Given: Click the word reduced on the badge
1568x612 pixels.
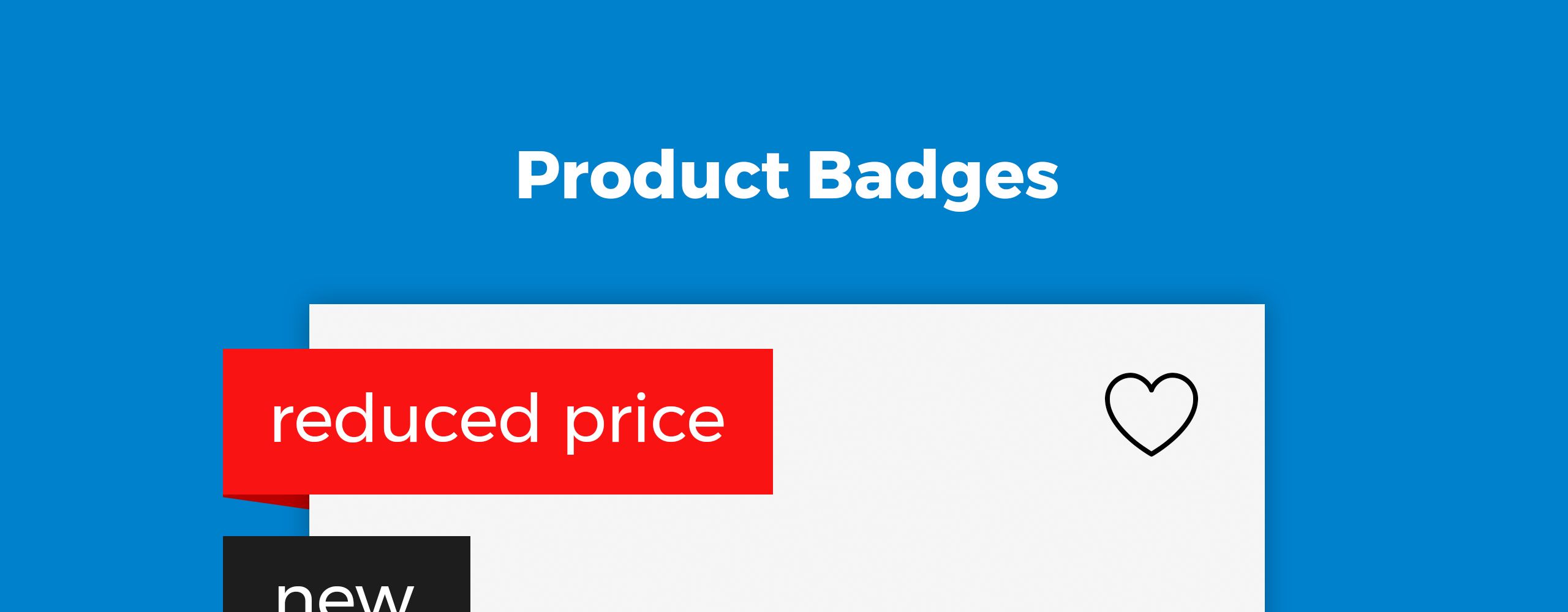Looking at the screenshot, I should [x=404, y=420].
